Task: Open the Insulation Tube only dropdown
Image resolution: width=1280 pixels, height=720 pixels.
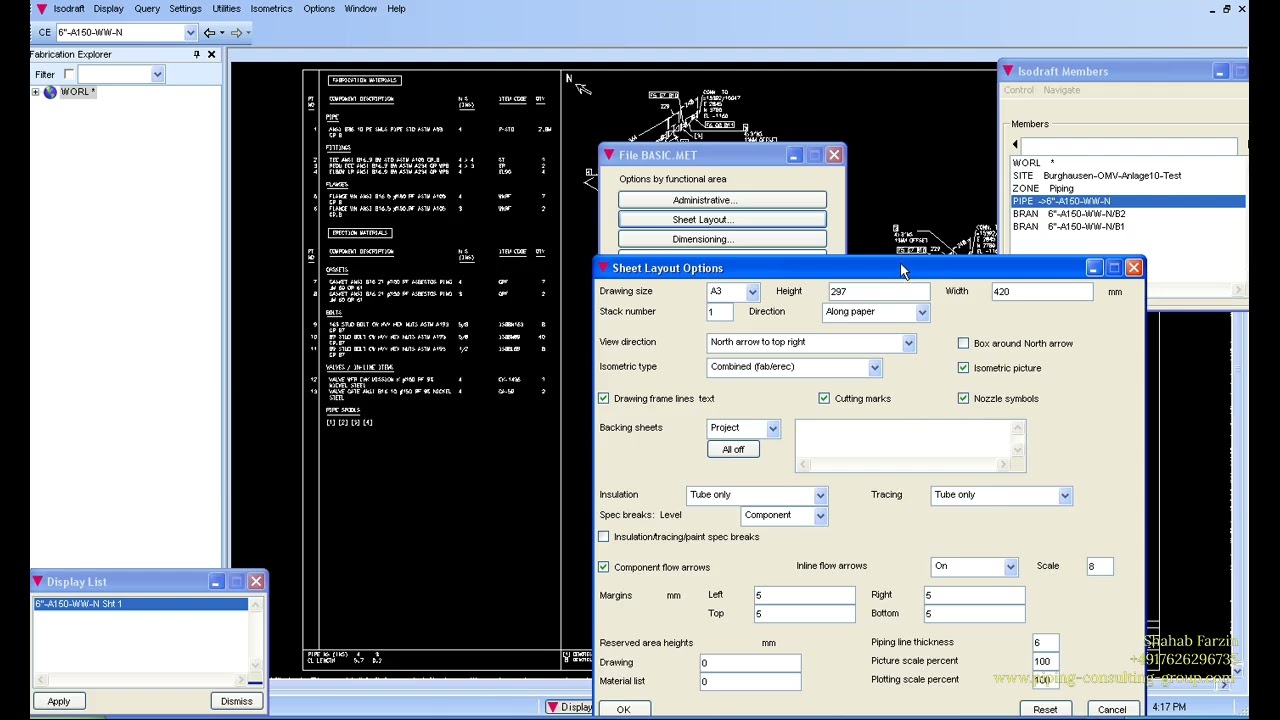Action: point(820,495)
